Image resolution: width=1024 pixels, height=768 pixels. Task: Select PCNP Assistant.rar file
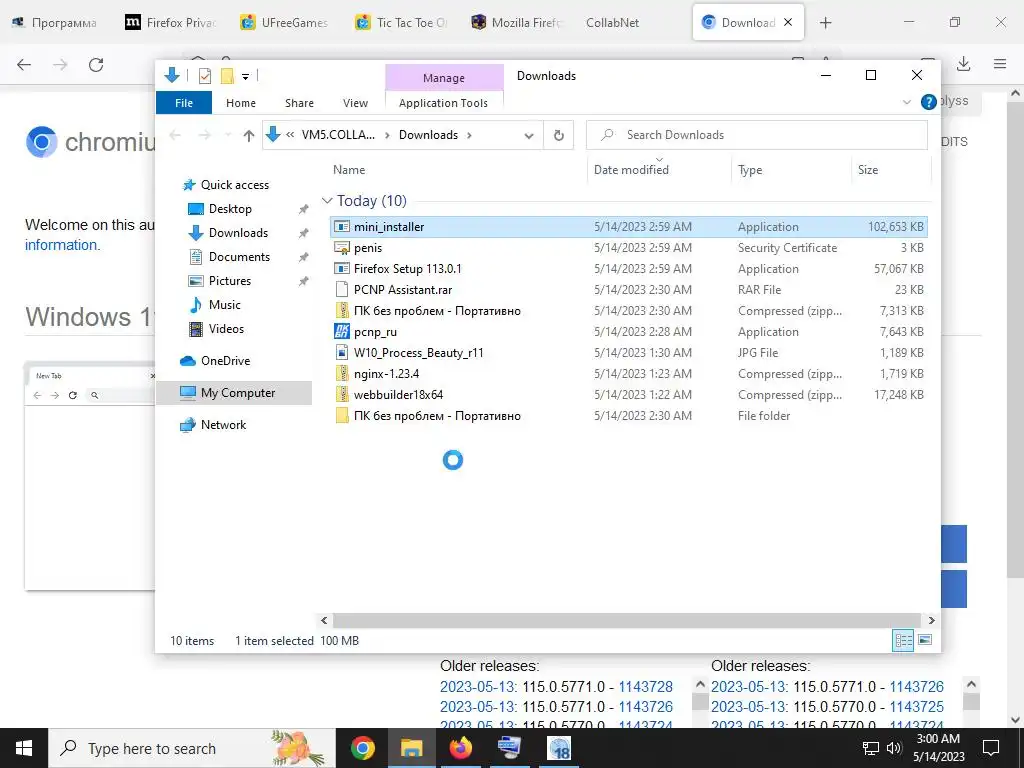click(x=628, y=289)
